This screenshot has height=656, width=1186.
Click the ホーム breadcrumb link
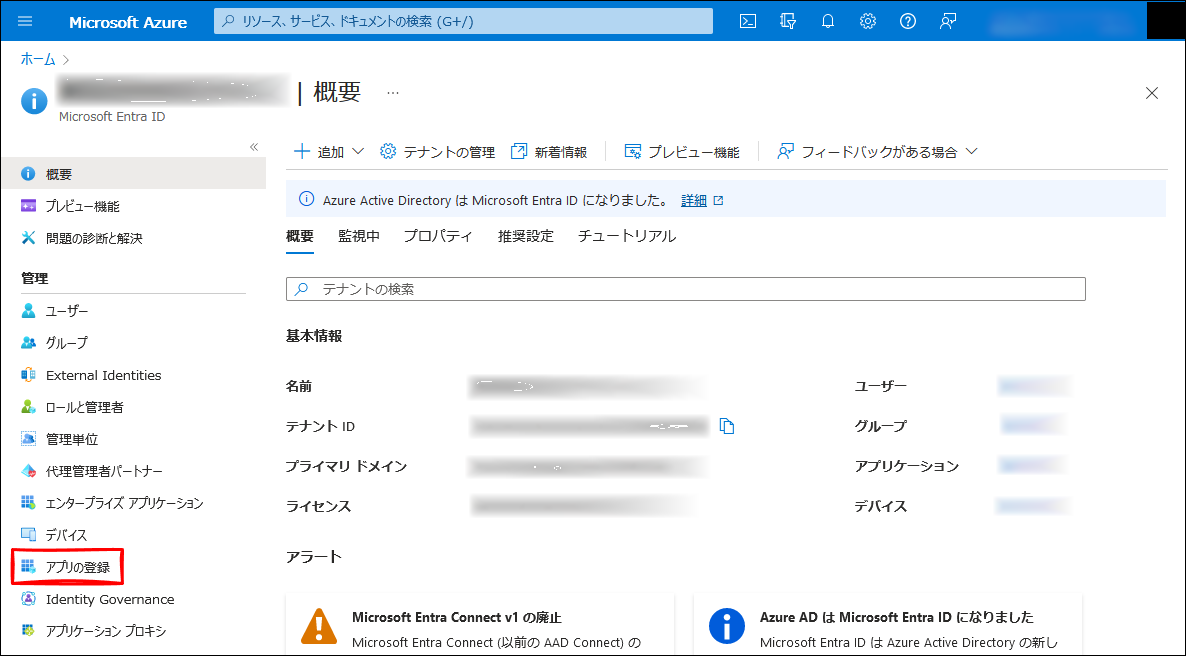click(38, 59)
